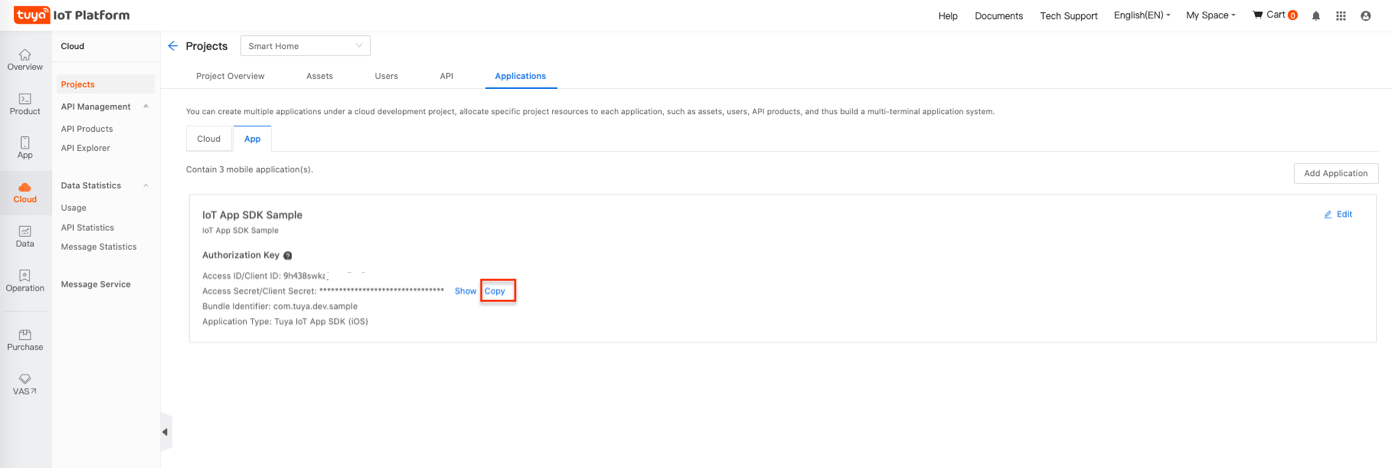This screenshot has height=468, width=1400.
Task: Open the Overview section in sidebar
Action: point(25,59)
